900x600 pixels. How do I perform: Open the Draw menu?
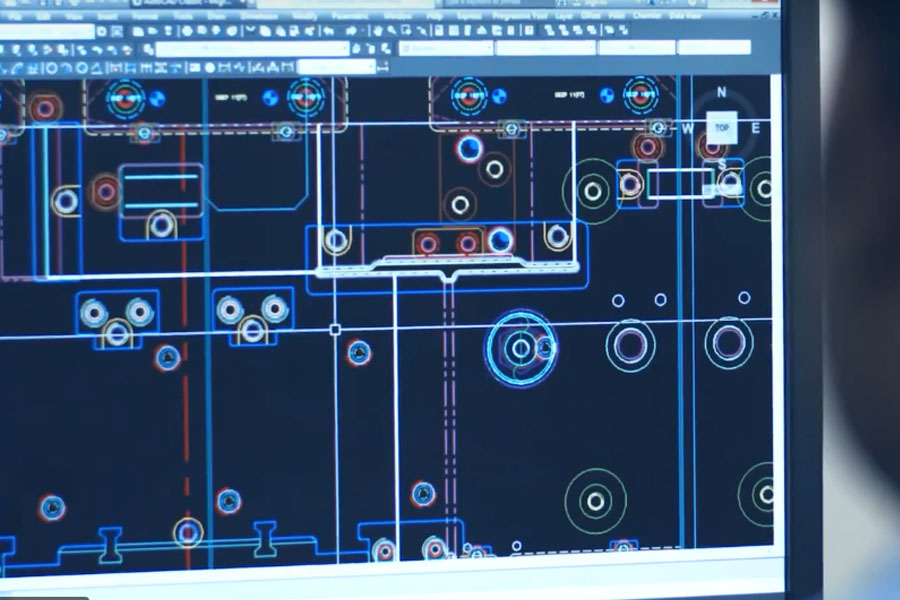[216, 17]
